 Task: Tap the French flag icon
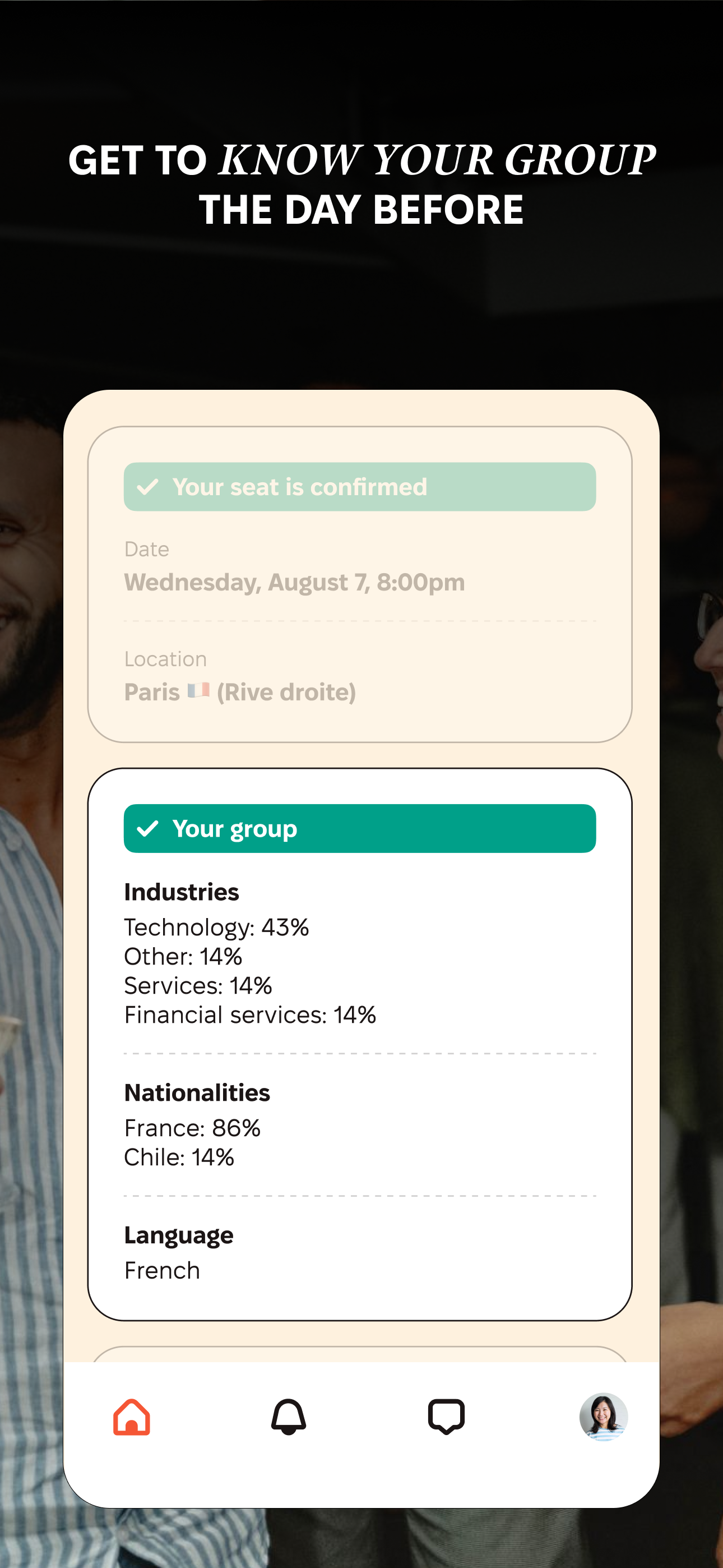coord(198,691)
